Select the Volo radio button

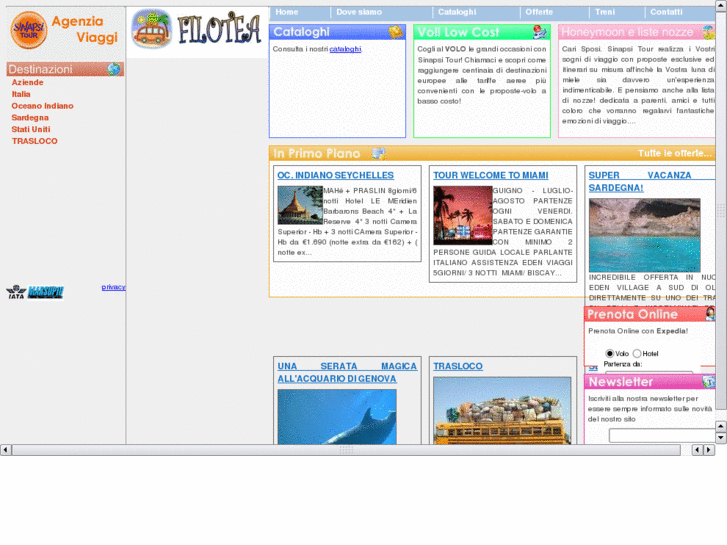point(610,353)
